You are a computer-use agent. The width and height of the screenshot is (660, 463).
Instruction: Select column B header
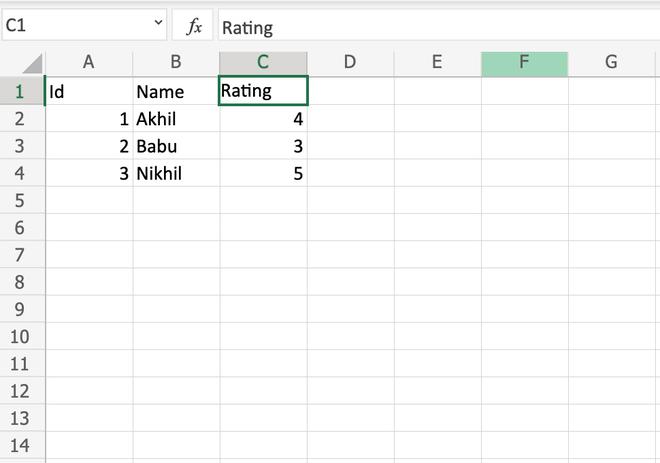(176, 63)
